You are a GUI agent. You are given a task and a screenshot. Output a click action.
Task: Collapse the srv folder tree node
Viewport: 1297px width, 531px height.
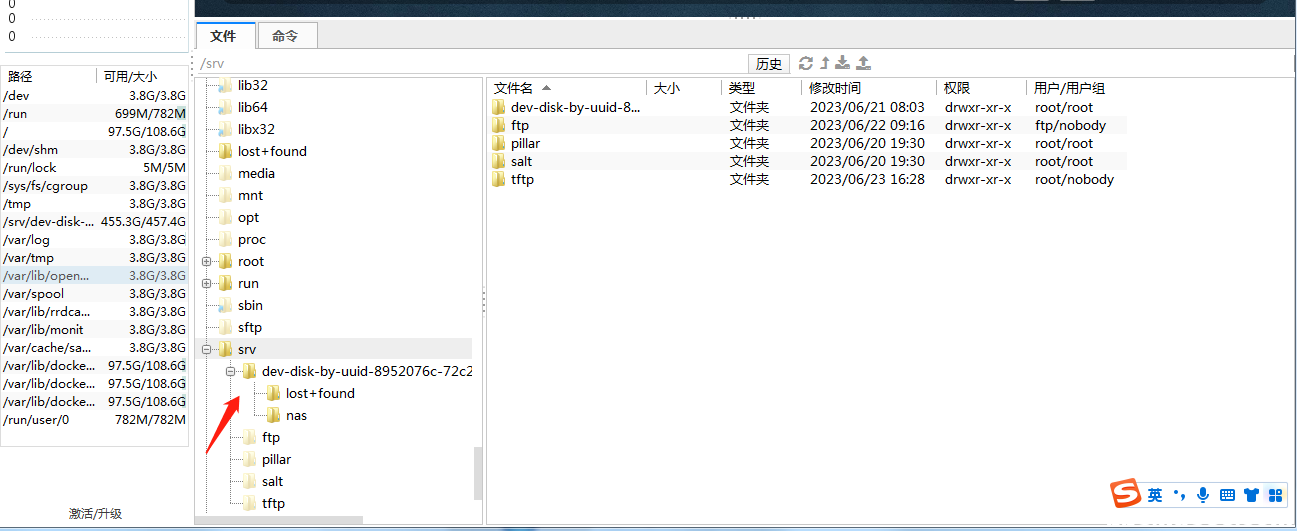coord(207,350)
